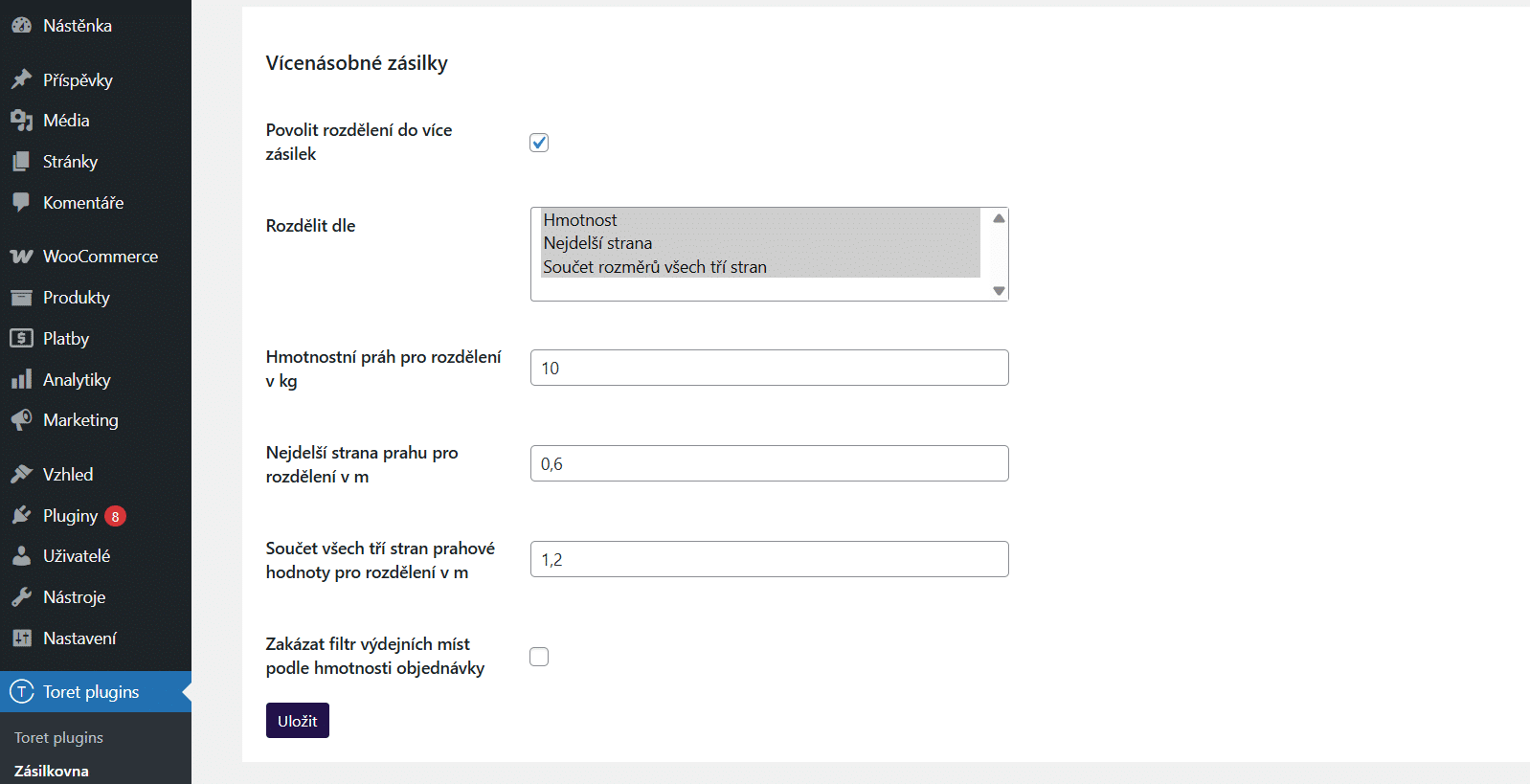
Task: Click the Nástěnka dashboard icon
Action: tap(21, 26)
